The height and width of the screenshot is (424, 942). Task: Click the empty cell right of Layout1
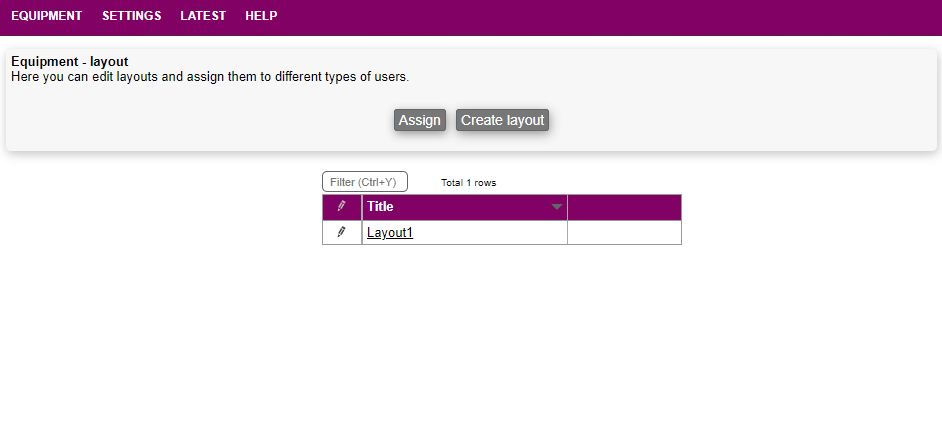tap(624, 232)
